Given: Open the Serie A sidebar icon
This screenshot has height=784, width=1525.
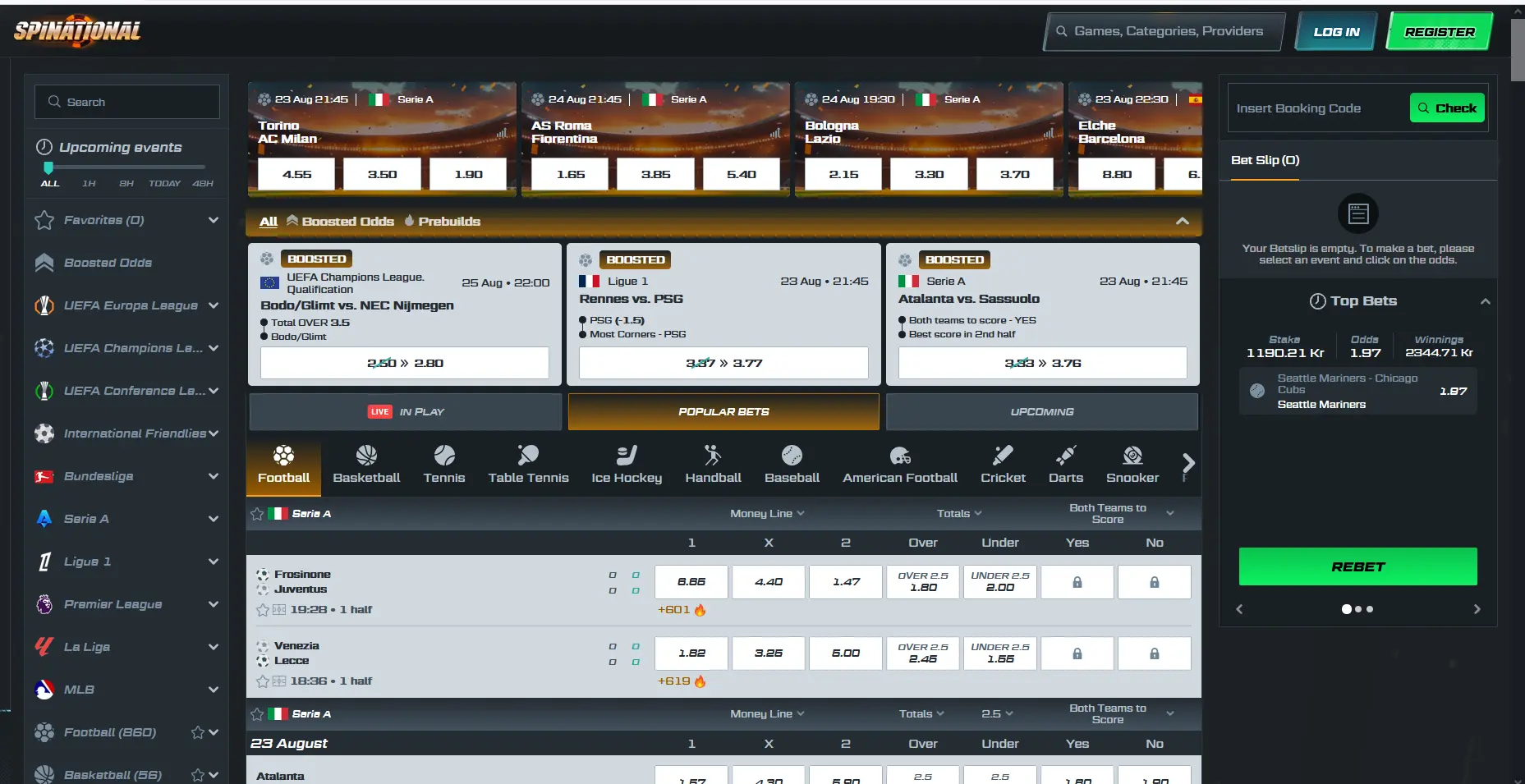Looking at the screenshot, I should 44,519.
